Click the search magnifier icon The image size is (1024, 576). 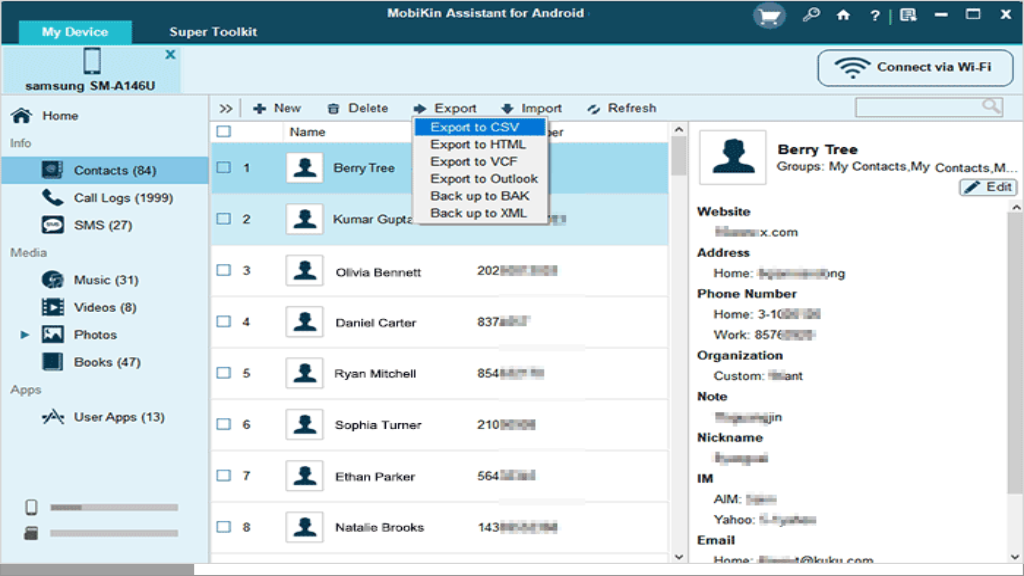coord(991,106)
